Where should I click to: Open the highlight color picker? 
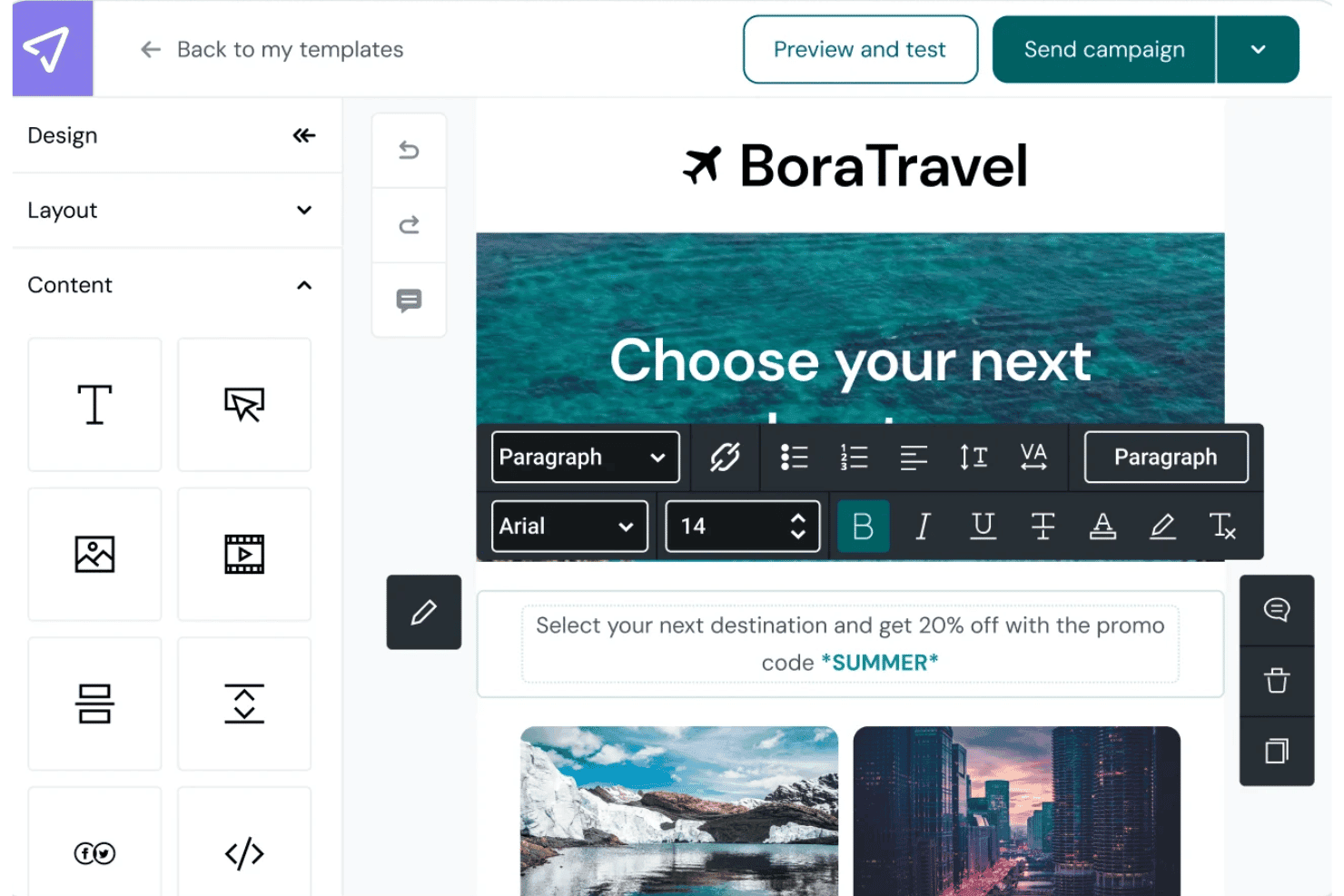(1162, 527)
